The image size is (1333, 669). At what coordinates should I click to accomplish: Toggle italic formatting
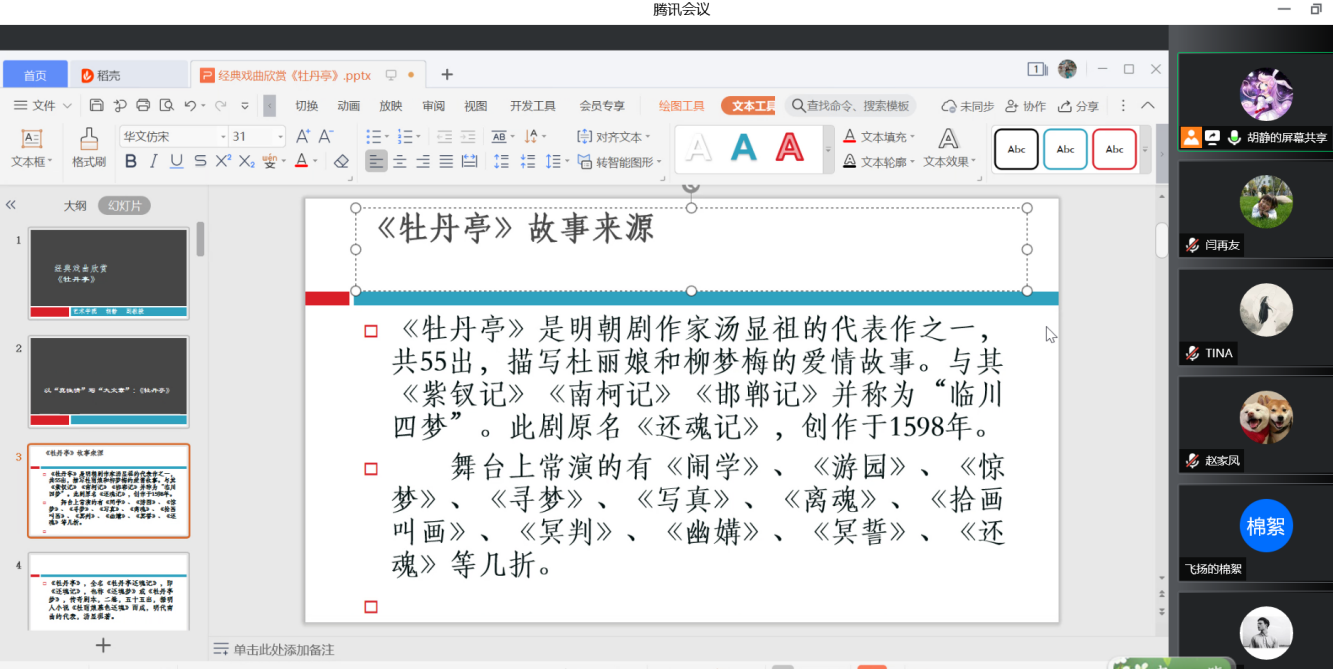[x=153, y=161]
